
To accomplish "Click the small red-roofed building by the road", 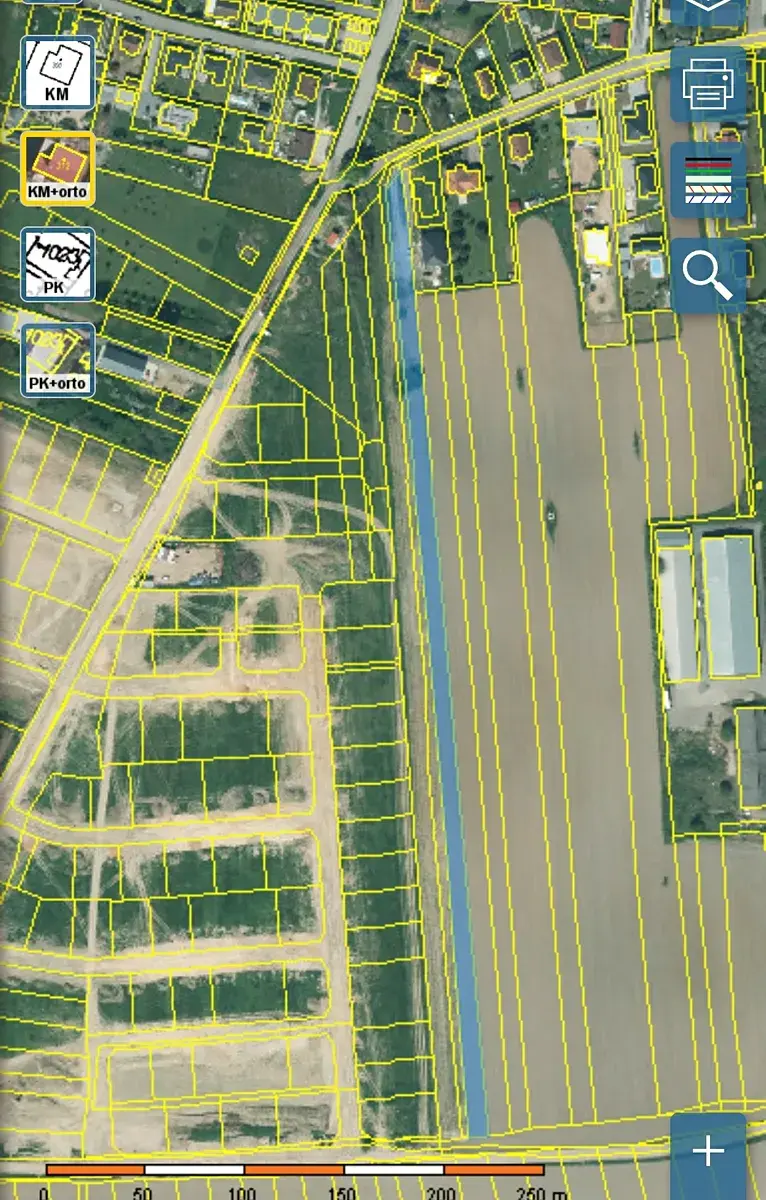I will click(333, 238).
